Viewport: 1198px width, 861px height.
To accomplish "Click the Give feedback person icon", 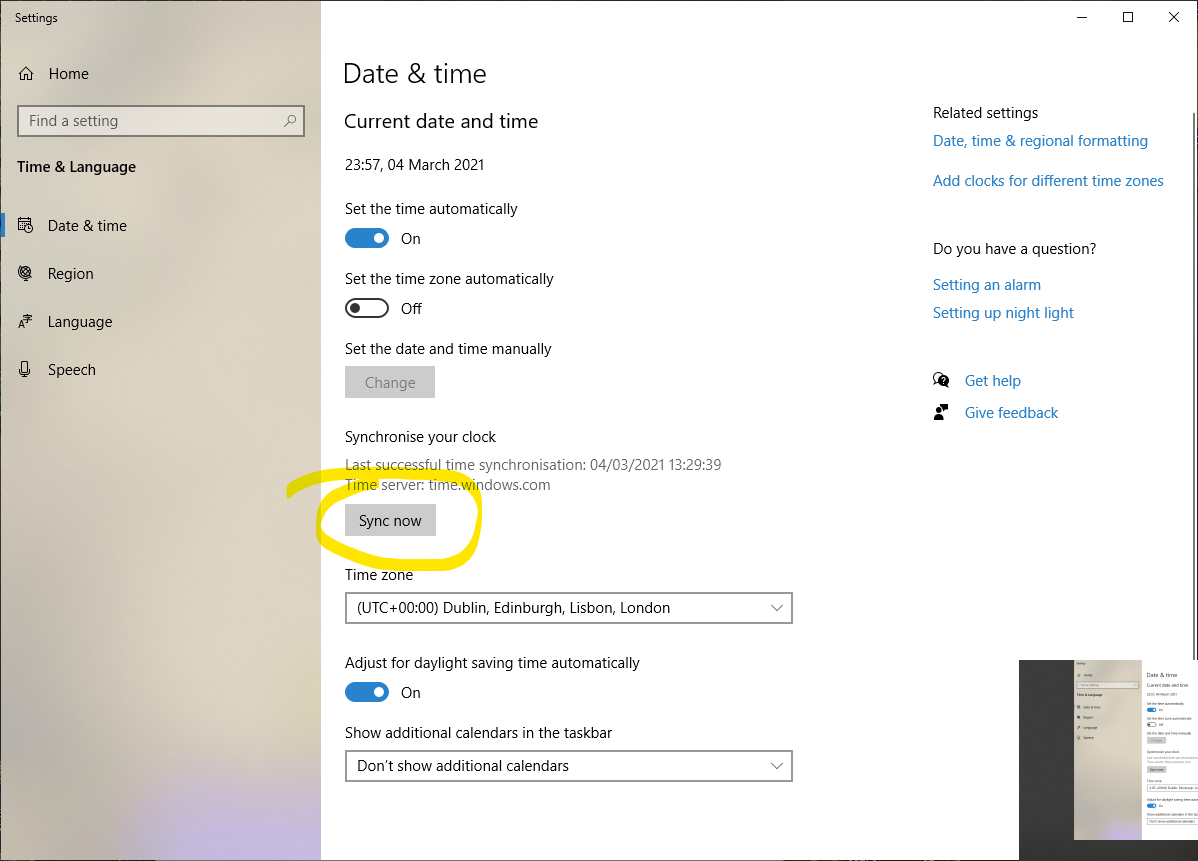I will [x=941, y=412].
